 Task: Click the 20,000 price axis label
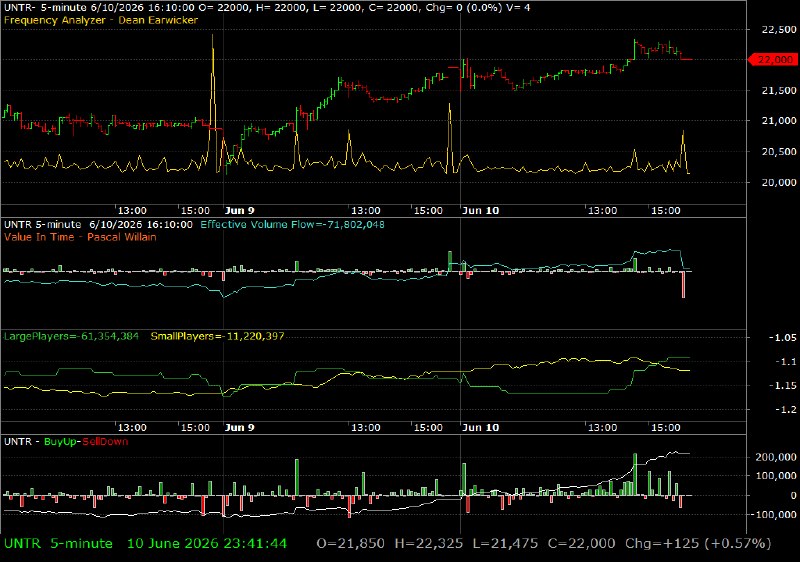pyautogui.click(x=779, y=182)
